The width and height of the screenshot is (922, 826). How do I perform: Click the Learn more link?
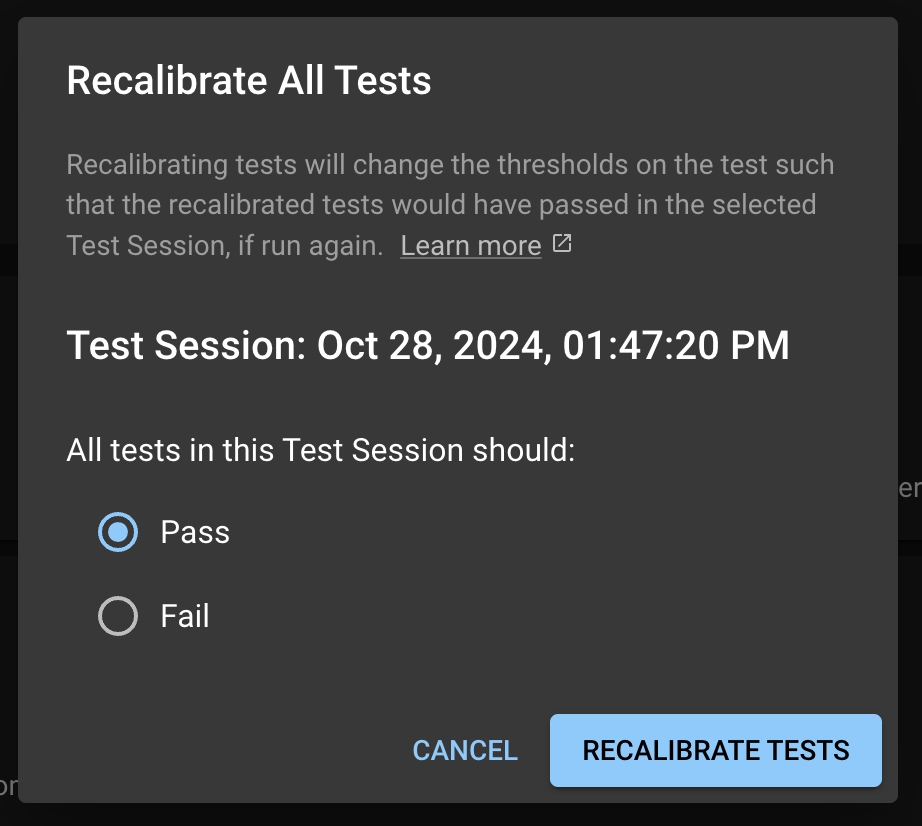pyautogui.click(x=470, y=245)
